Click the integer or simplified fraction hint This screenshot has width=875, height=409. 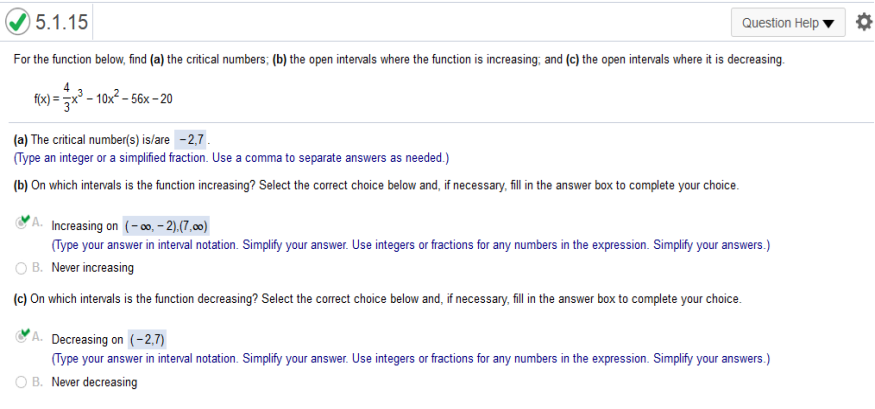[231, 158]
